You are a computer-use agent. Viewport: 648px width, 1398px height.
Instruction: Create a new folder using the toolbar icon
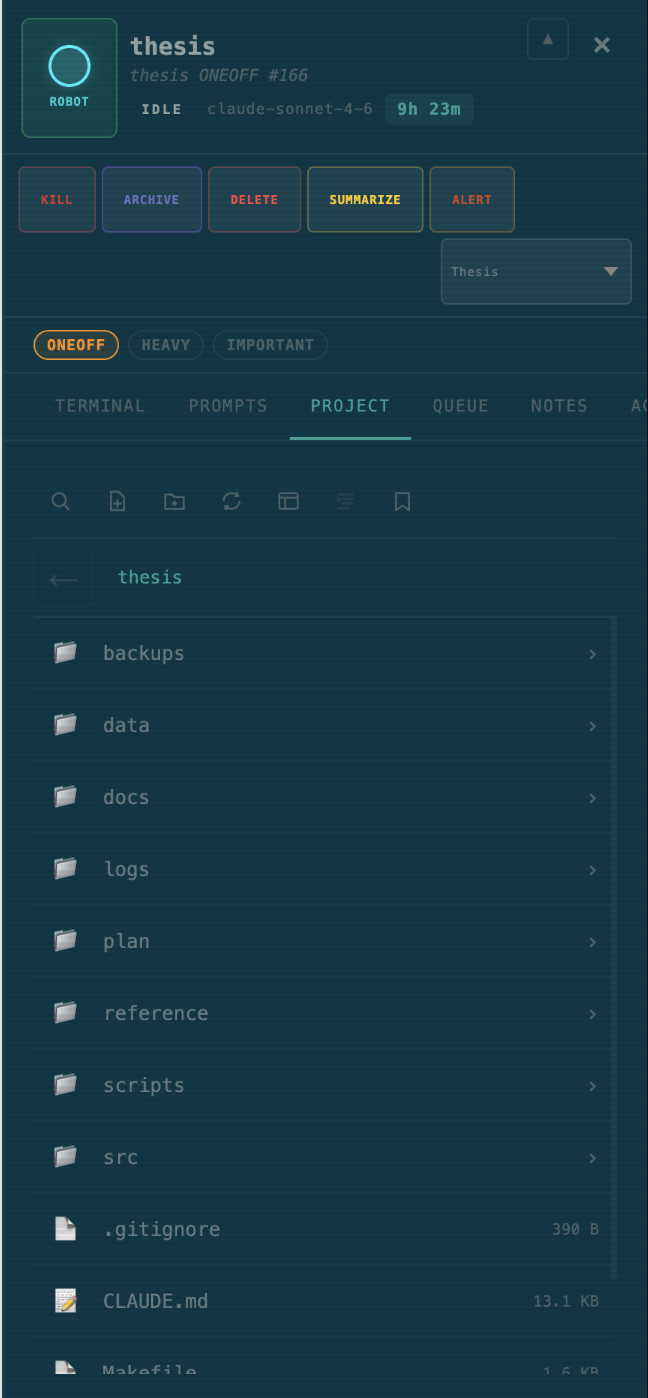click(174, 501)
